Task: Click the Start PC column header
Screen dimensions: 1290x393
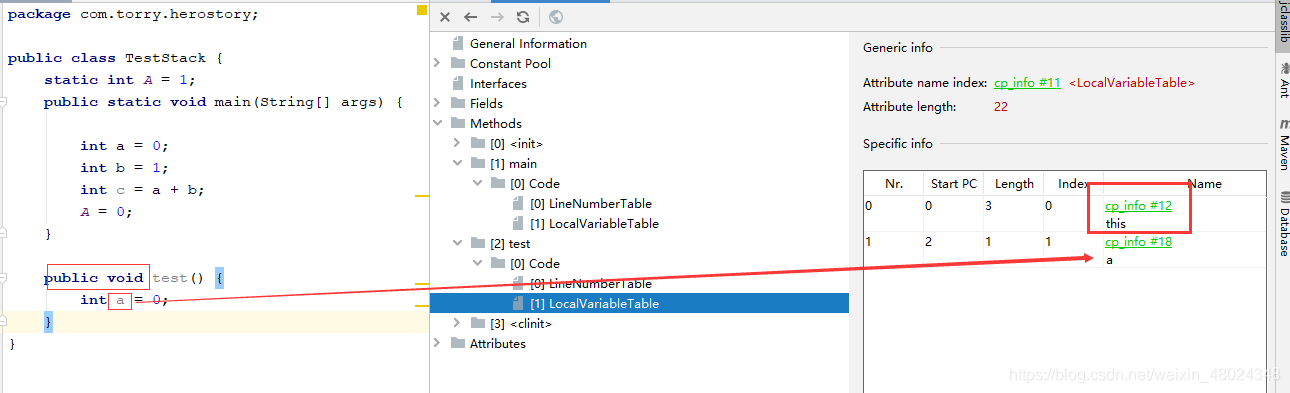Action: click(954, 184)
